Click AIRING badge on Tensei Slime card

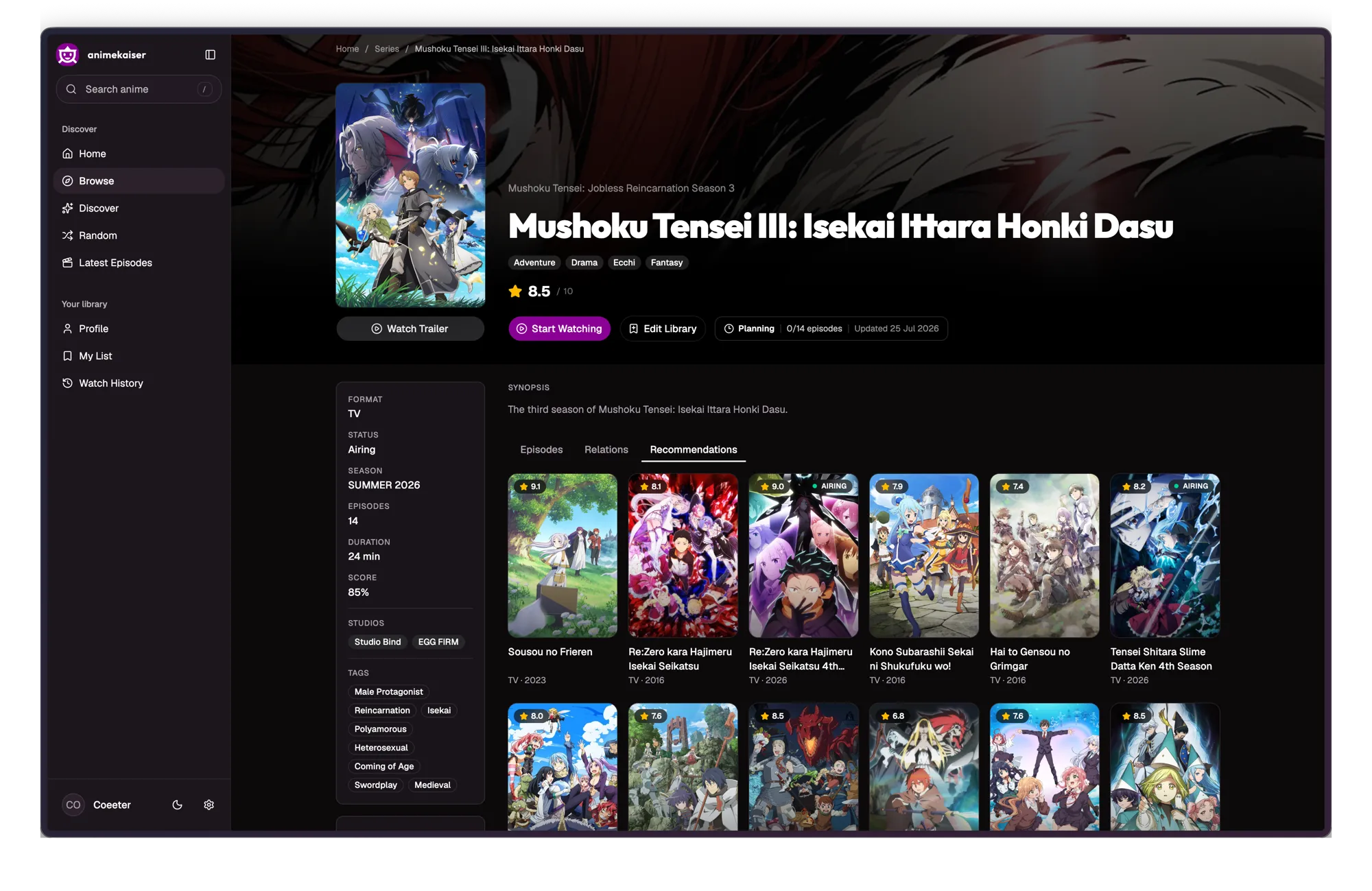tap(1191, 486)
